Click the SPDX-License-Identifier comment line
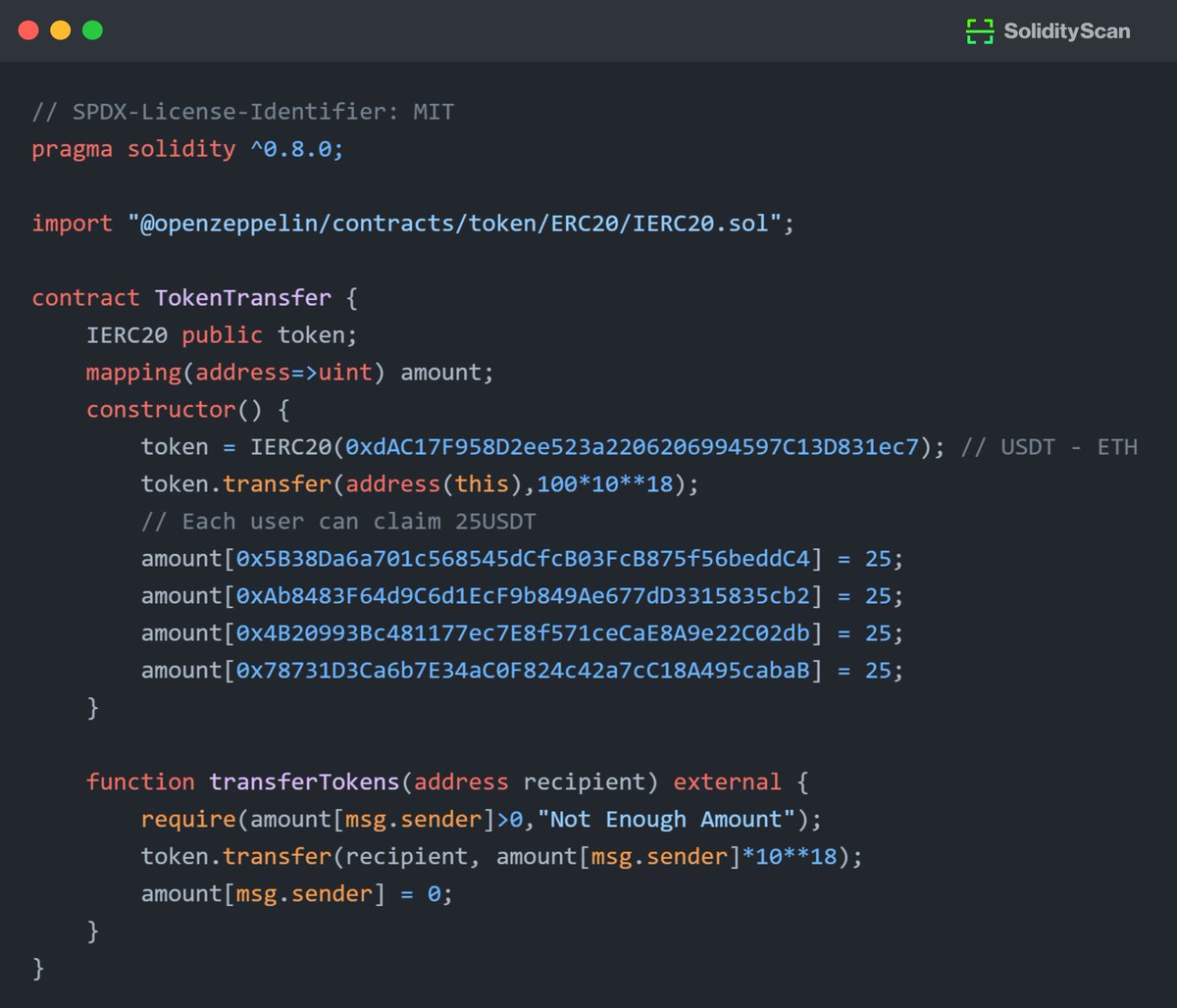The image size is (1177, 1008). pyautogui.click(x=242, y=111)
